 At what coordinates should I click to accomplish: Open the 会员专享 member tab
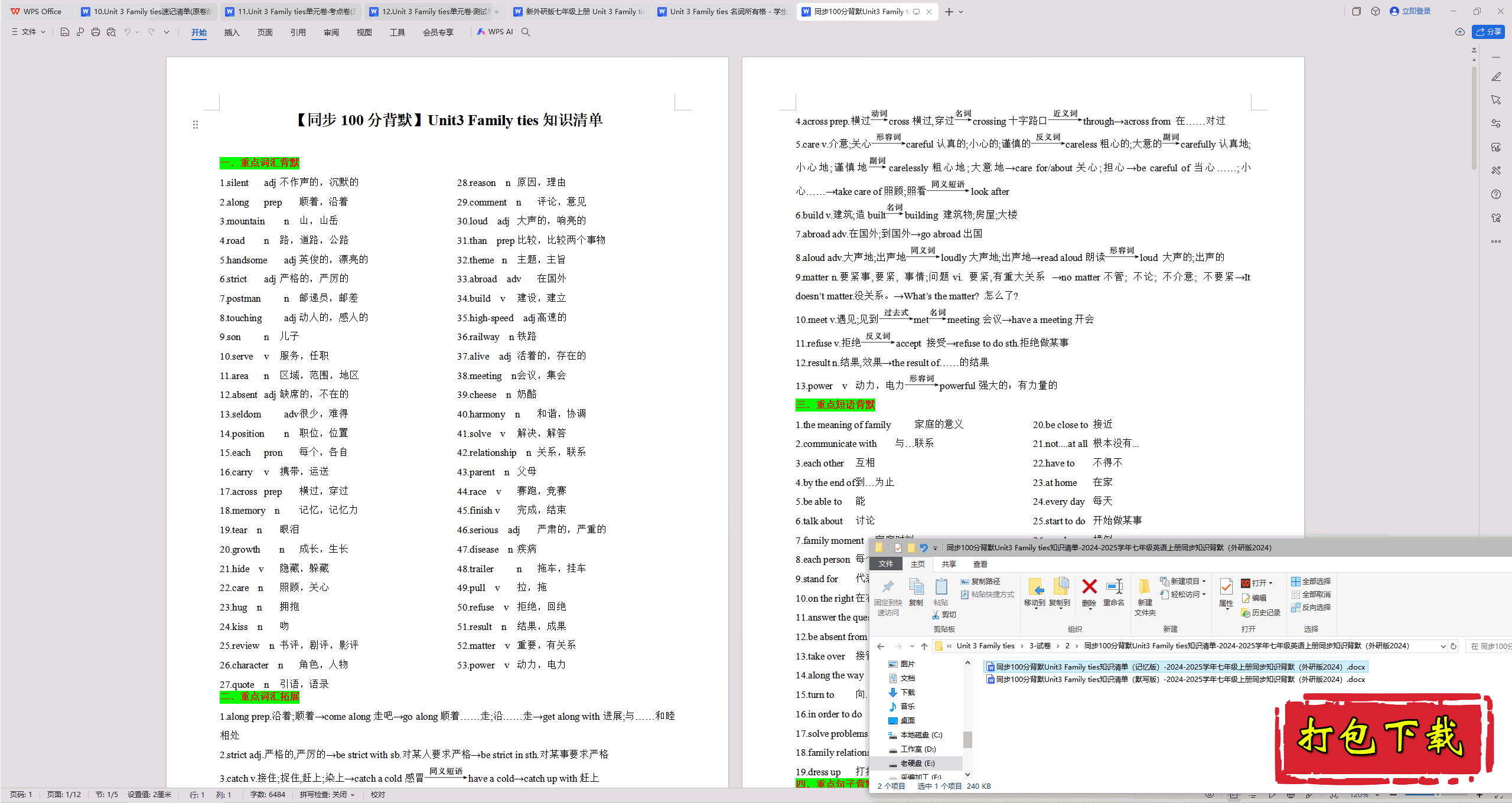pos(438,32)
